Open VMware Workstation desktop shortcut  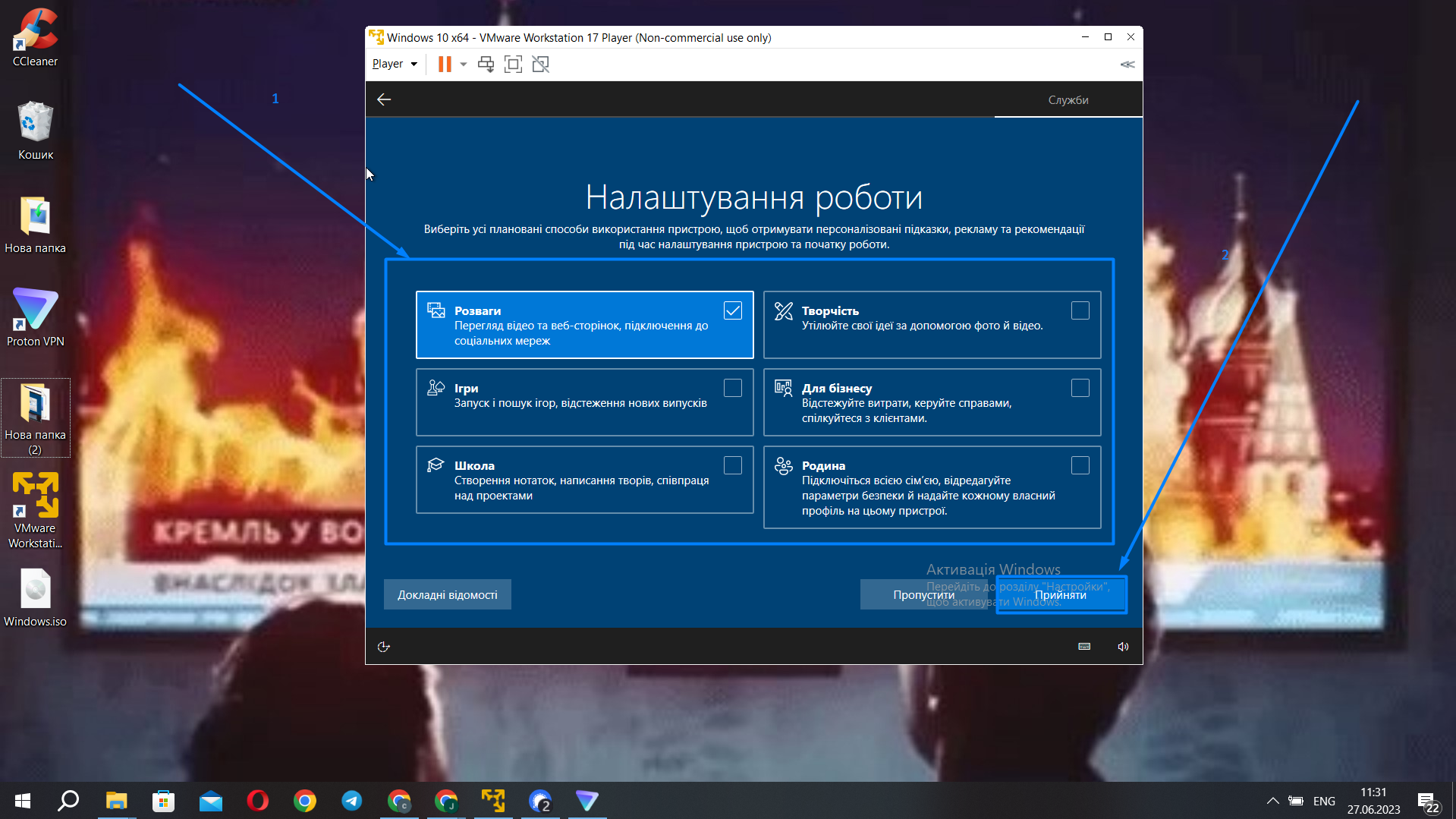(35, 510)
